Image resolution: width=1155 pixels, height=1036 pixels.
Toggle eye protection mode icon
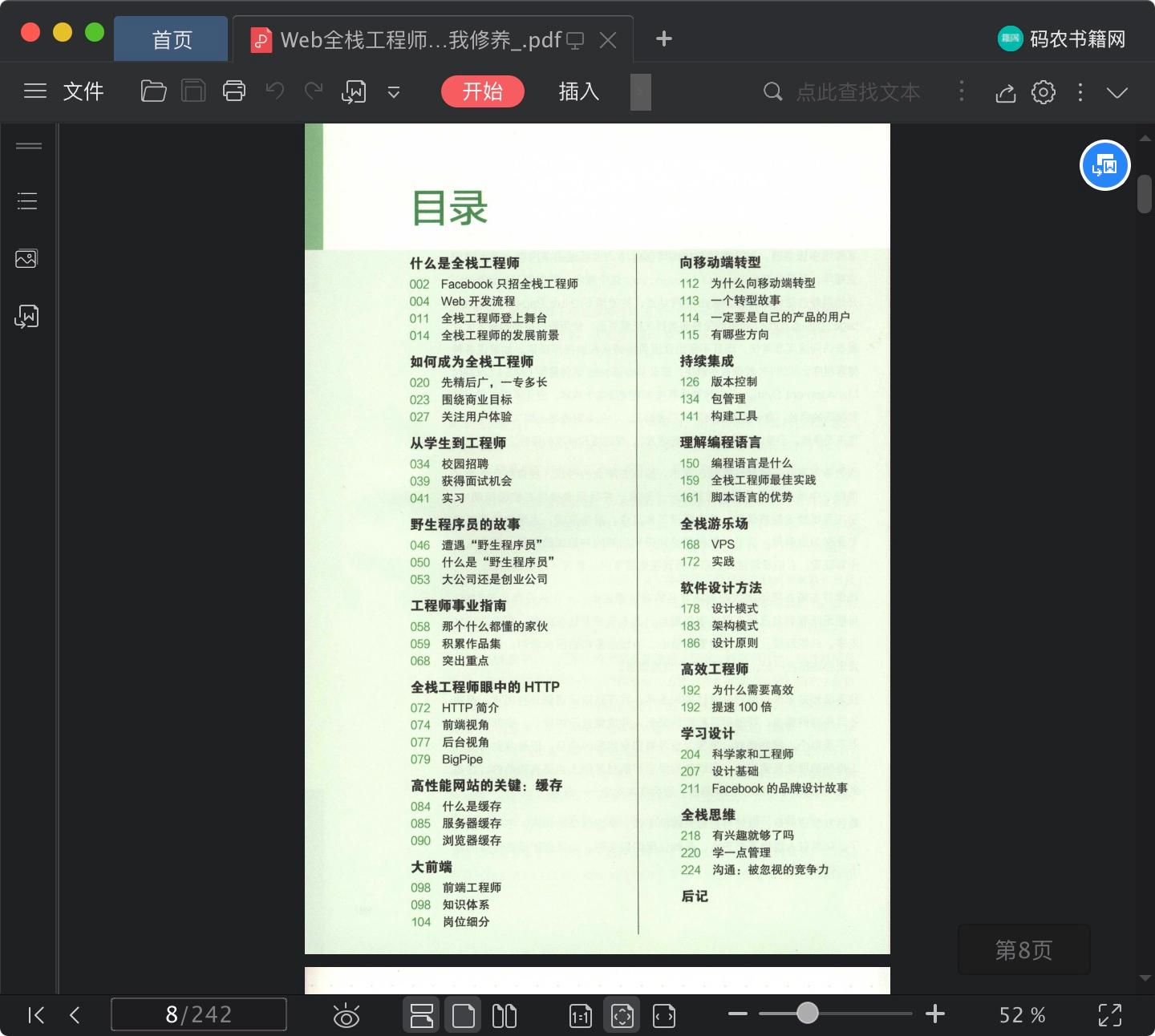(346, 1016)
